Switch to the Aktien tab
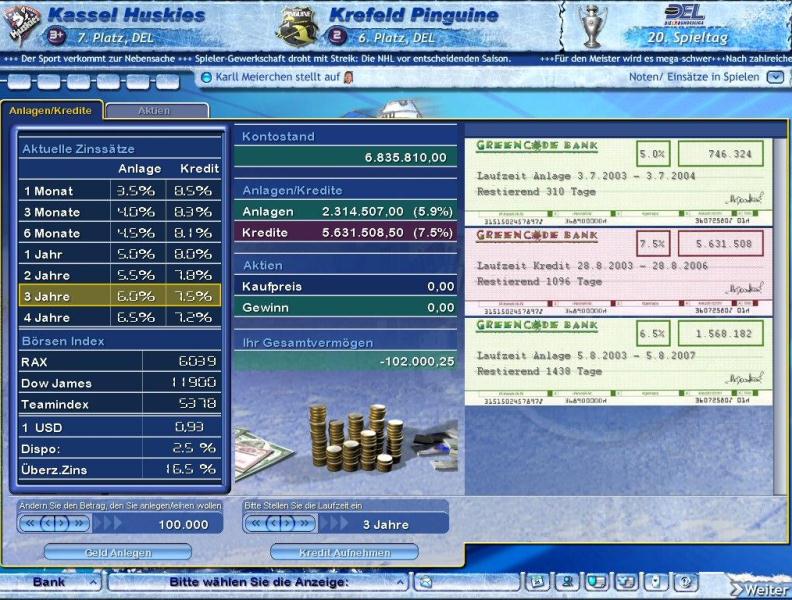Viewport: 792px width, 600px height. (x=156, y=111)
